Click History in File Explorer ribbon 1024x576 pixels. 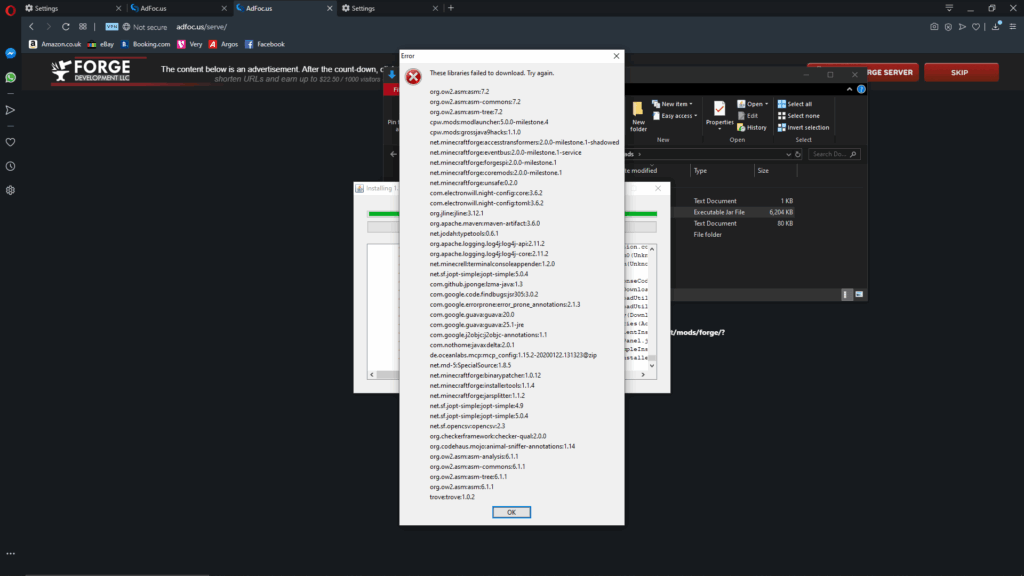[752, 127]
